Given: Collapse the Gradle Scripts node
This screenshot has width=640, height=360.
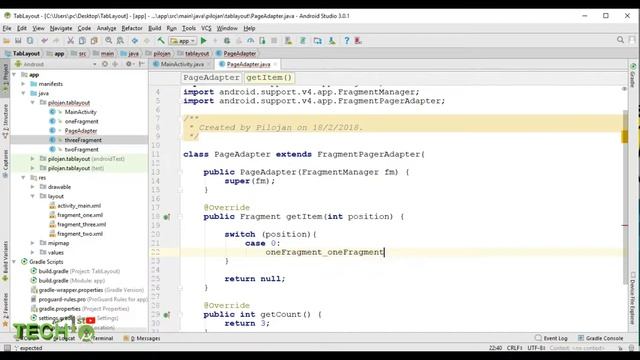Looking at the screenshot, I should click(x=15, y=262).
